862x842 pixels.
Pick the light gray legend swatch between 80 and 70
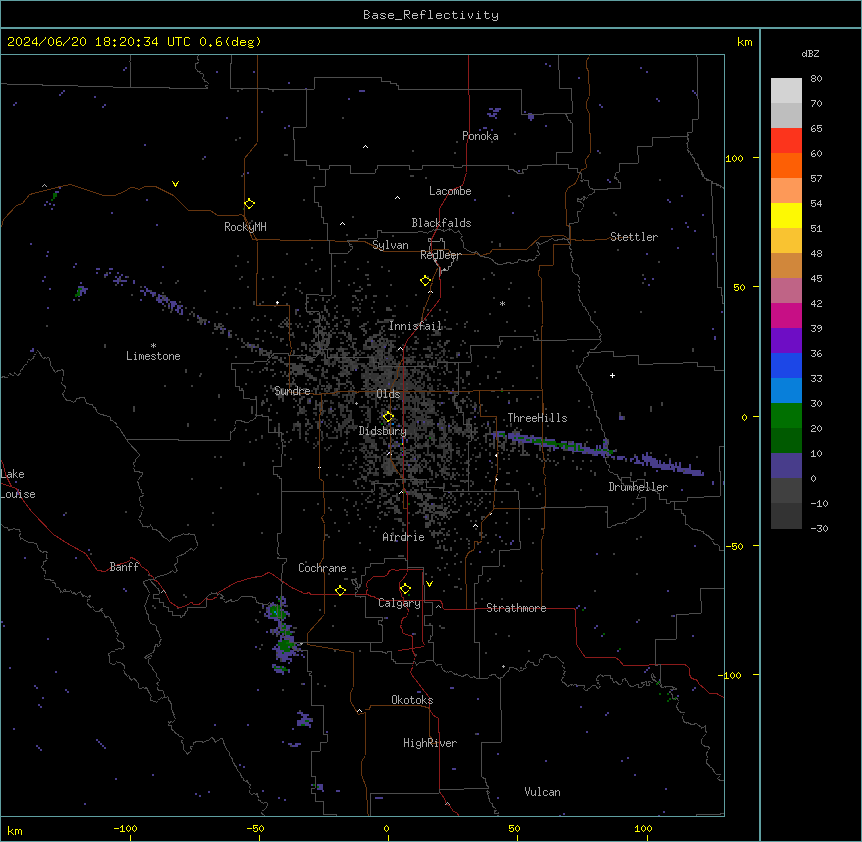point(786,90)
